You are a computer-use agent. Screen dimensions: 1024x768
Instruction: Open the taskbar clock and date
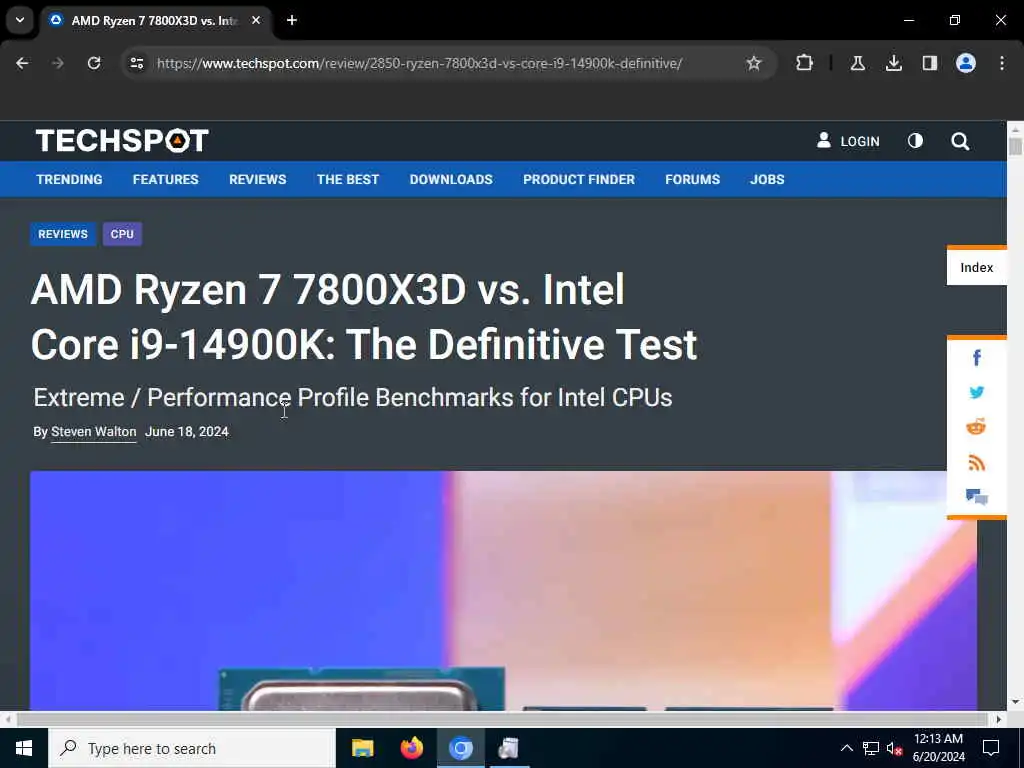pyautogui.click(x=938, y=748)
